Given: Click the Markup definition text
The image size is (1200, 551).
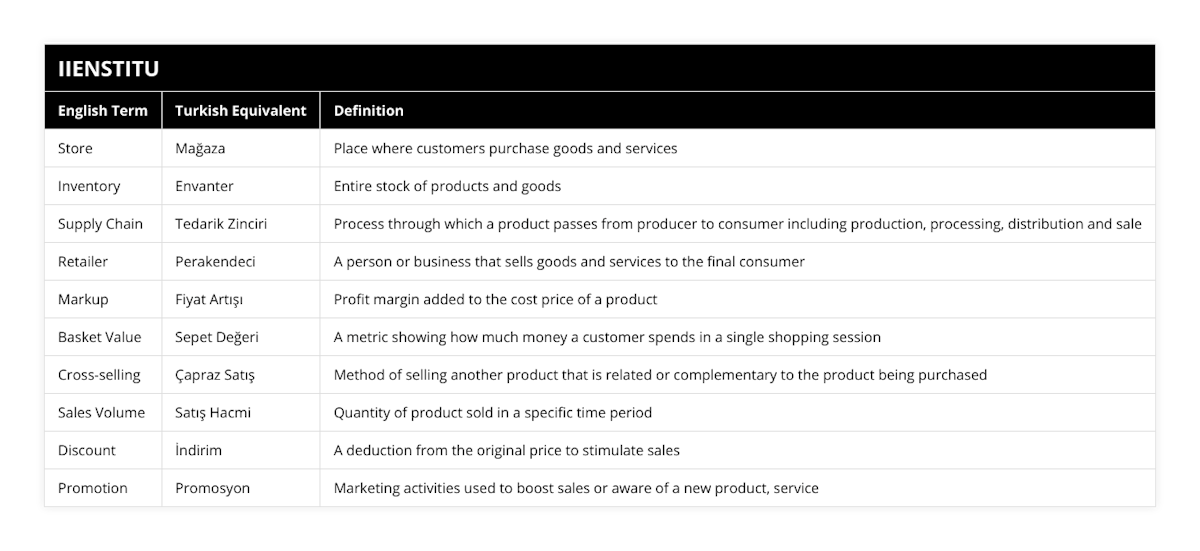Looking at the screenshot, I should [495, 299].
